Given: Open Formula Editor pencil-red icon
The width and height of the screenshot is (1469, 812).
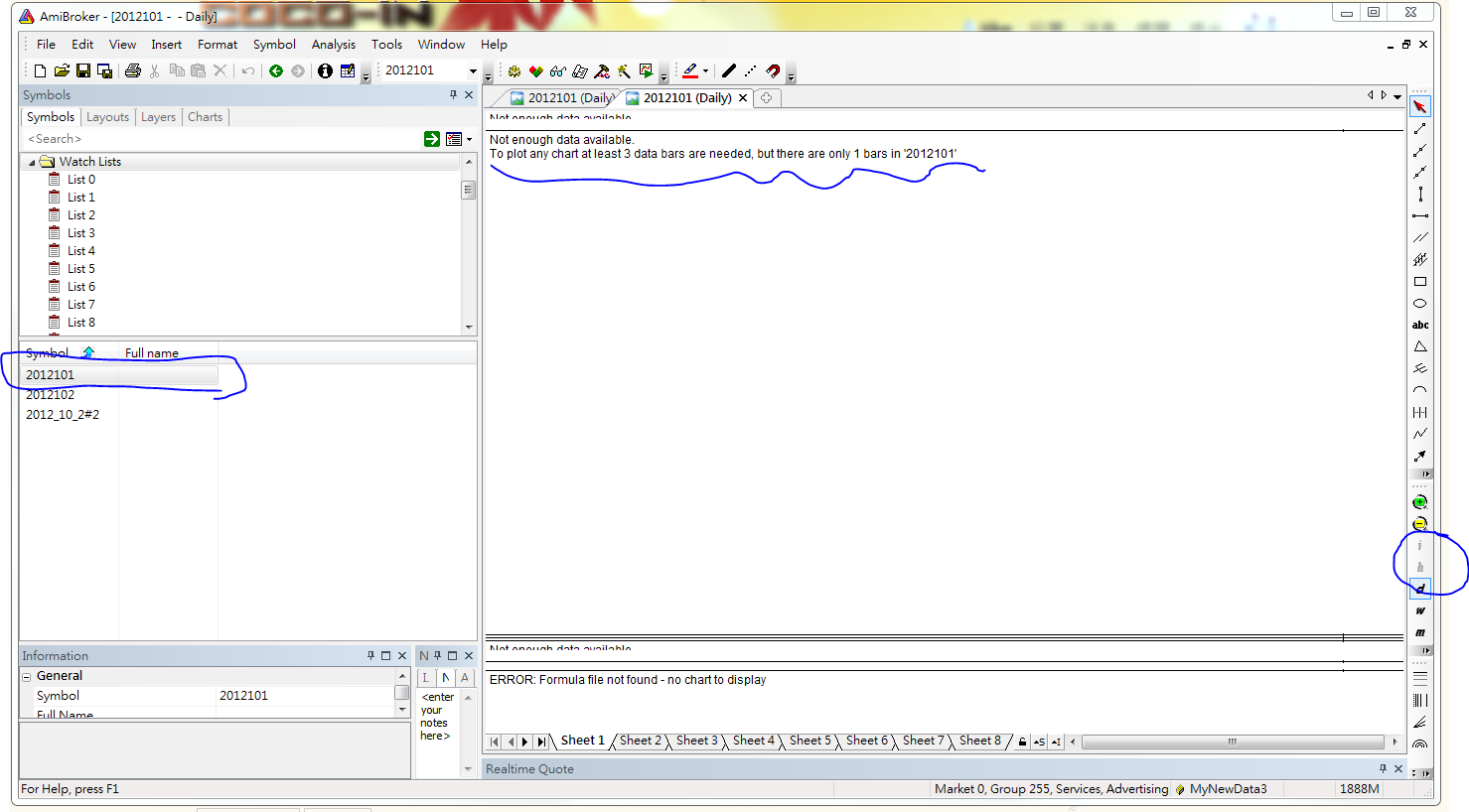Looking at the screenshot, I should pos(602,70).
